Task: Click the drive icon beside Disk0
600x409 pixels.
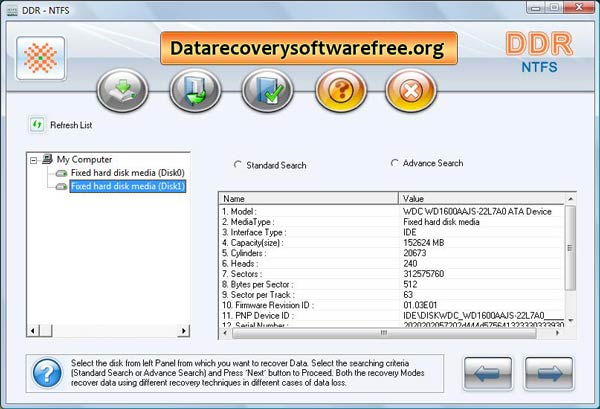Action: click(x=61, y=173)
